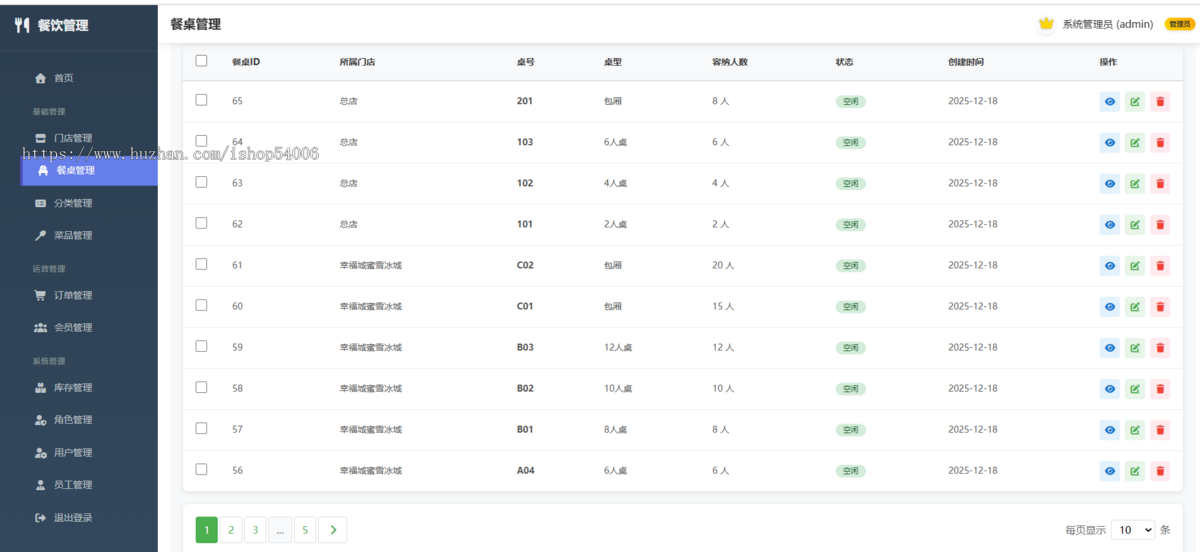View details of table ID 58
The width and height of the screenshot is (1200, 552).
coord(1109,388)
